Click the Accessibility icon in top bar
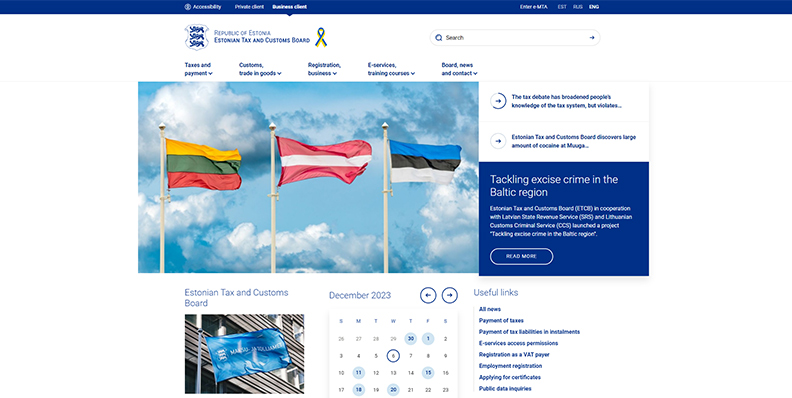 187,7
